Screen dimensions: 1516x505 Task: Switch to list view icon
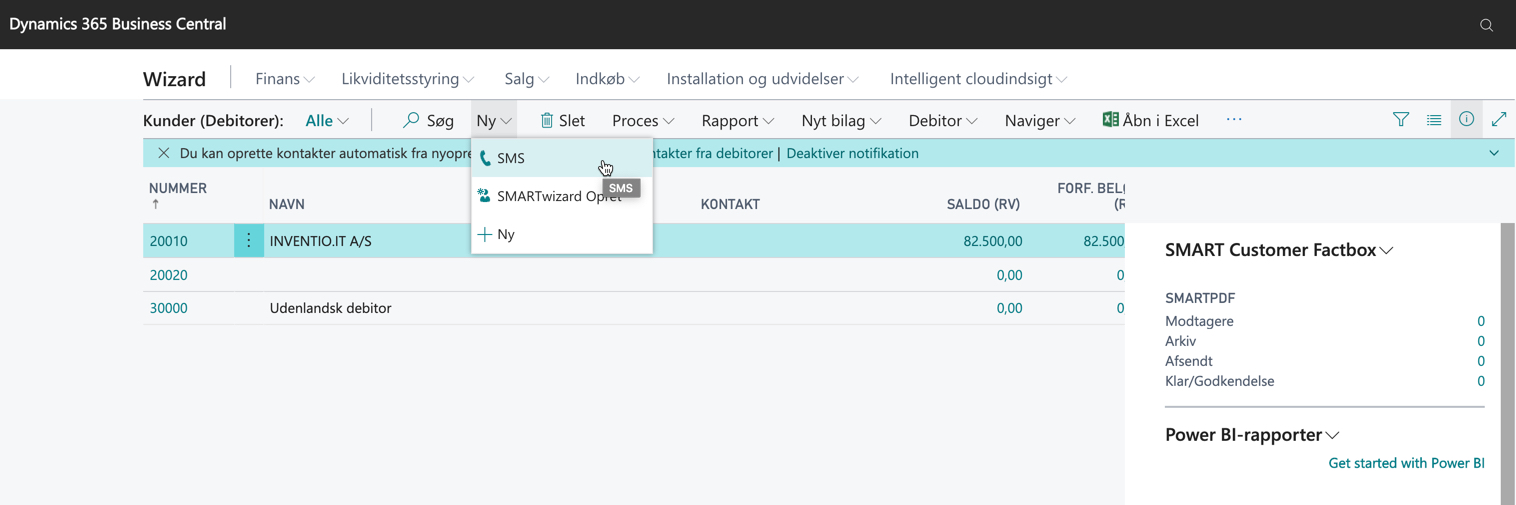[1434, 119]
